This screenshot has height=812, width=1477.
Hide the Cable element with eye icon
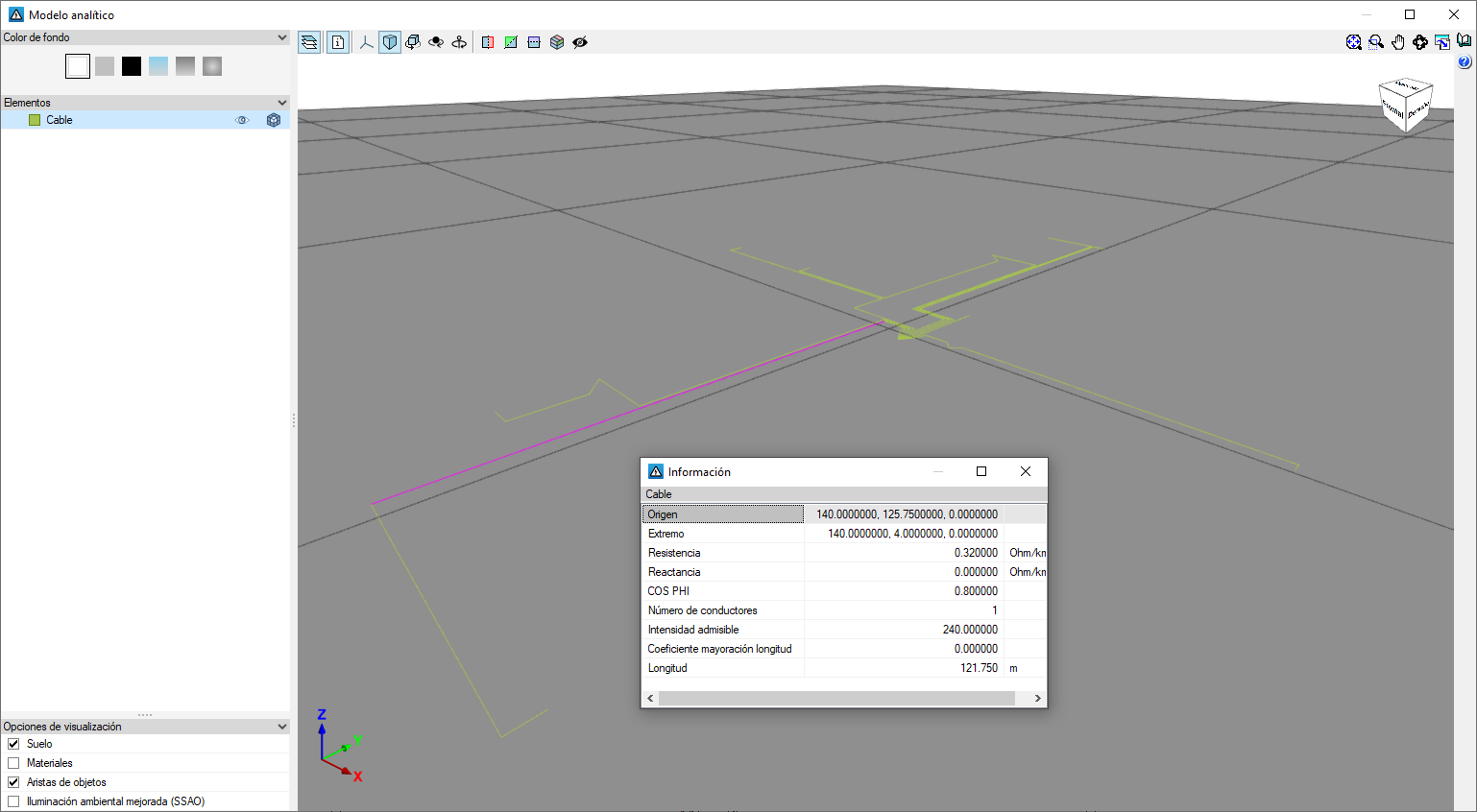242,120
